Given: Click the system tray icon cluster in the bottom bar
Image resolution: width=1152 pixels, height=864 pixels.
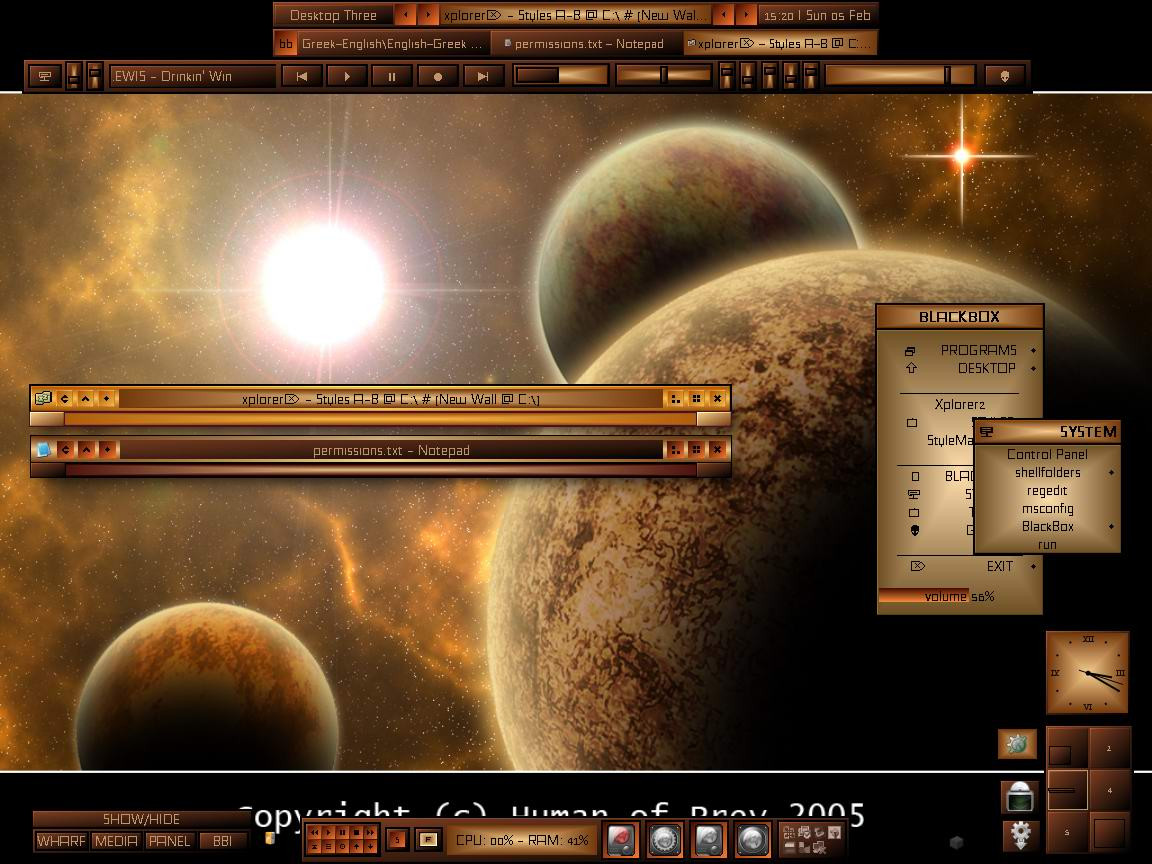Looking at the screenshot, I should [812, 839].
